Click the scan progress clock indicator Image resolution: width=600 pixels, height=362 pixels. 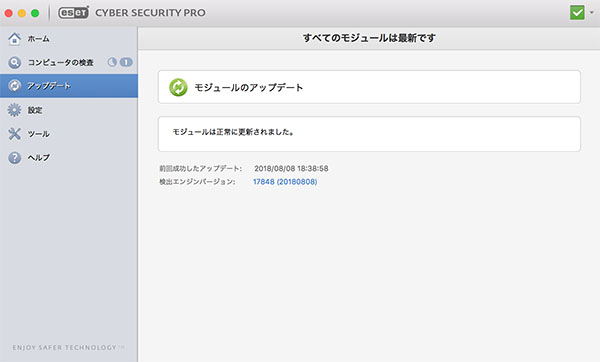pyautogui.click(x=112, y=62)
